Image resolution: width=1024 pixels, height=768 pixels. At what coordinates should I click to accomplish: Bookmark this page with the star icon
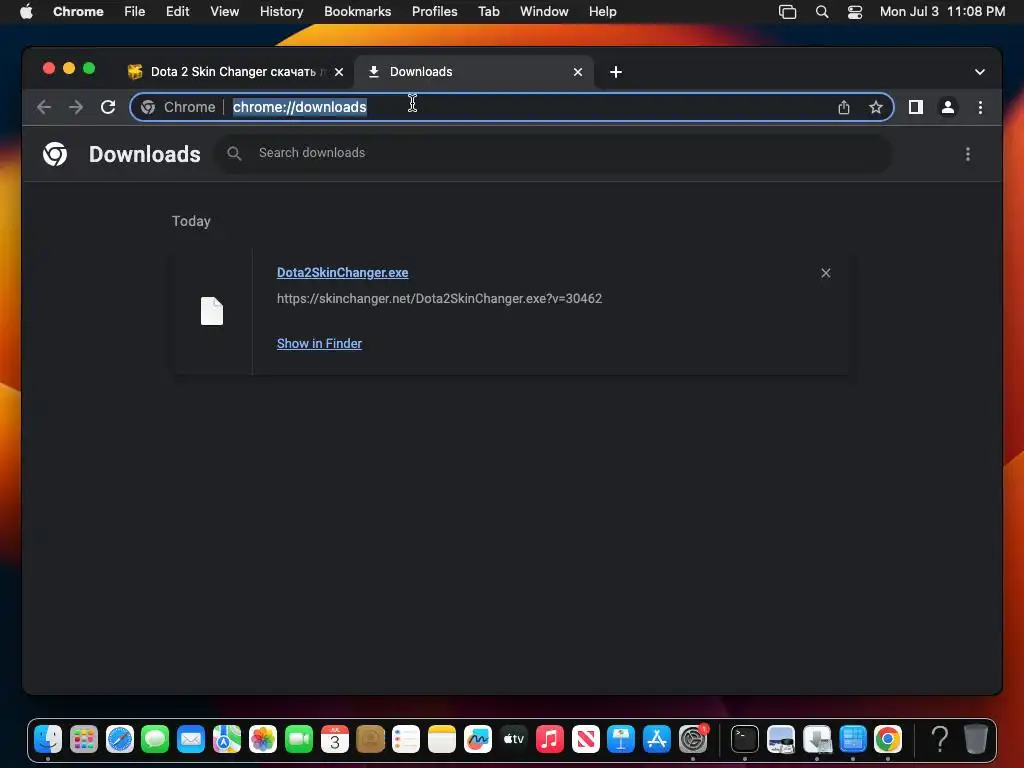pyautogui.click(x=876, y=107)
